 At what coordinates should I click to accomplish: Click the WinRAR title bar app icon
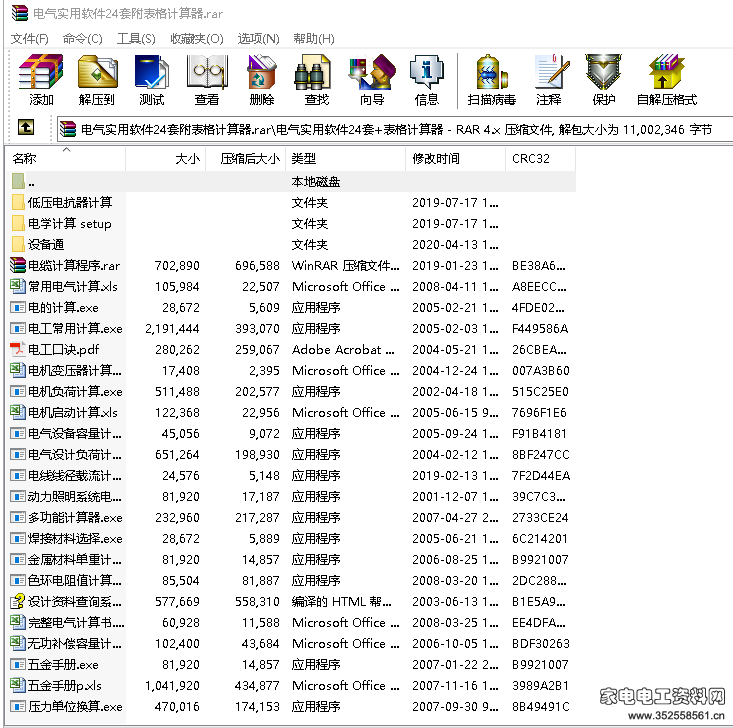point(20,13)
